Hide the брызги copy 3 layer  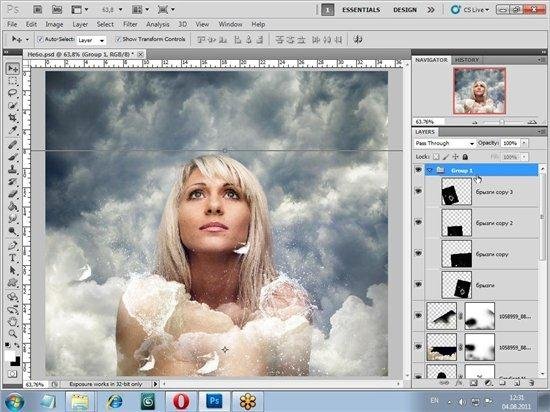click(x=418, y=191)
